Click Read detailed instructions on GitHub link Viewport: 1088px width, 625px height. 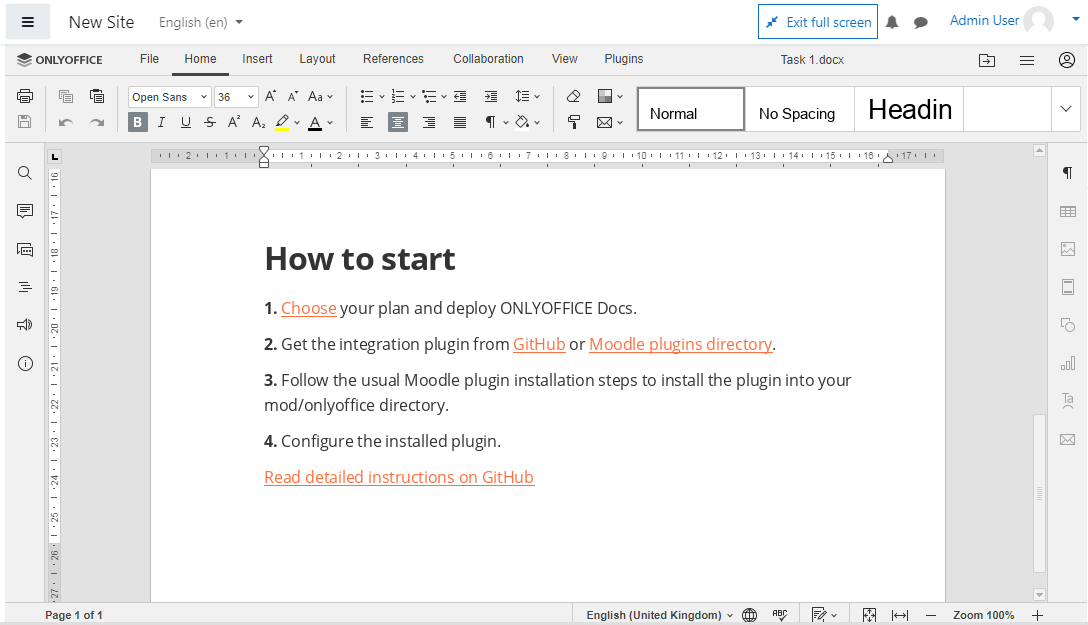399,477
